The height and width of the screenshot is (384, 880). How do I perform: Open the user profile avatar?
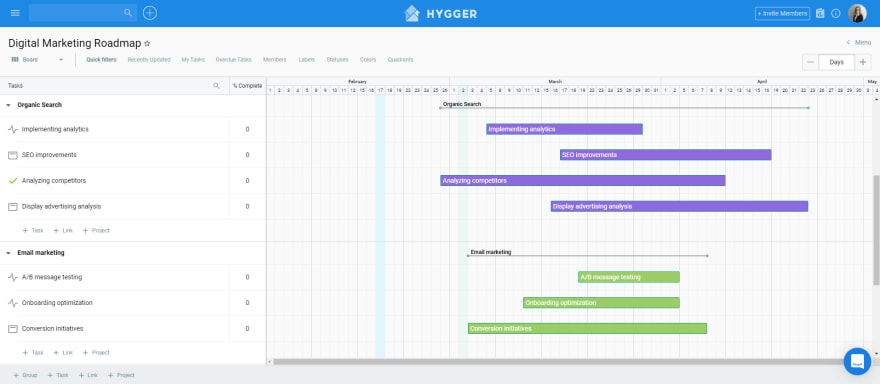coord(857,13)
